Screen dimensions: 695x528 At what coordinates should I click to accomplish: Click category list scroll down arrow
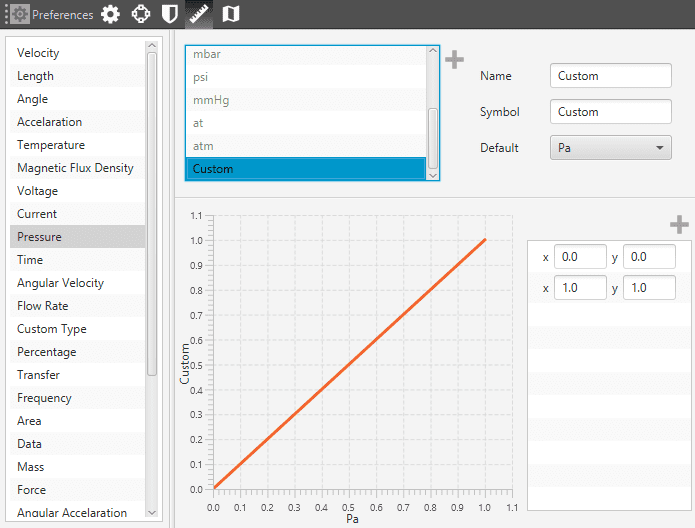(x=152, y=512)
